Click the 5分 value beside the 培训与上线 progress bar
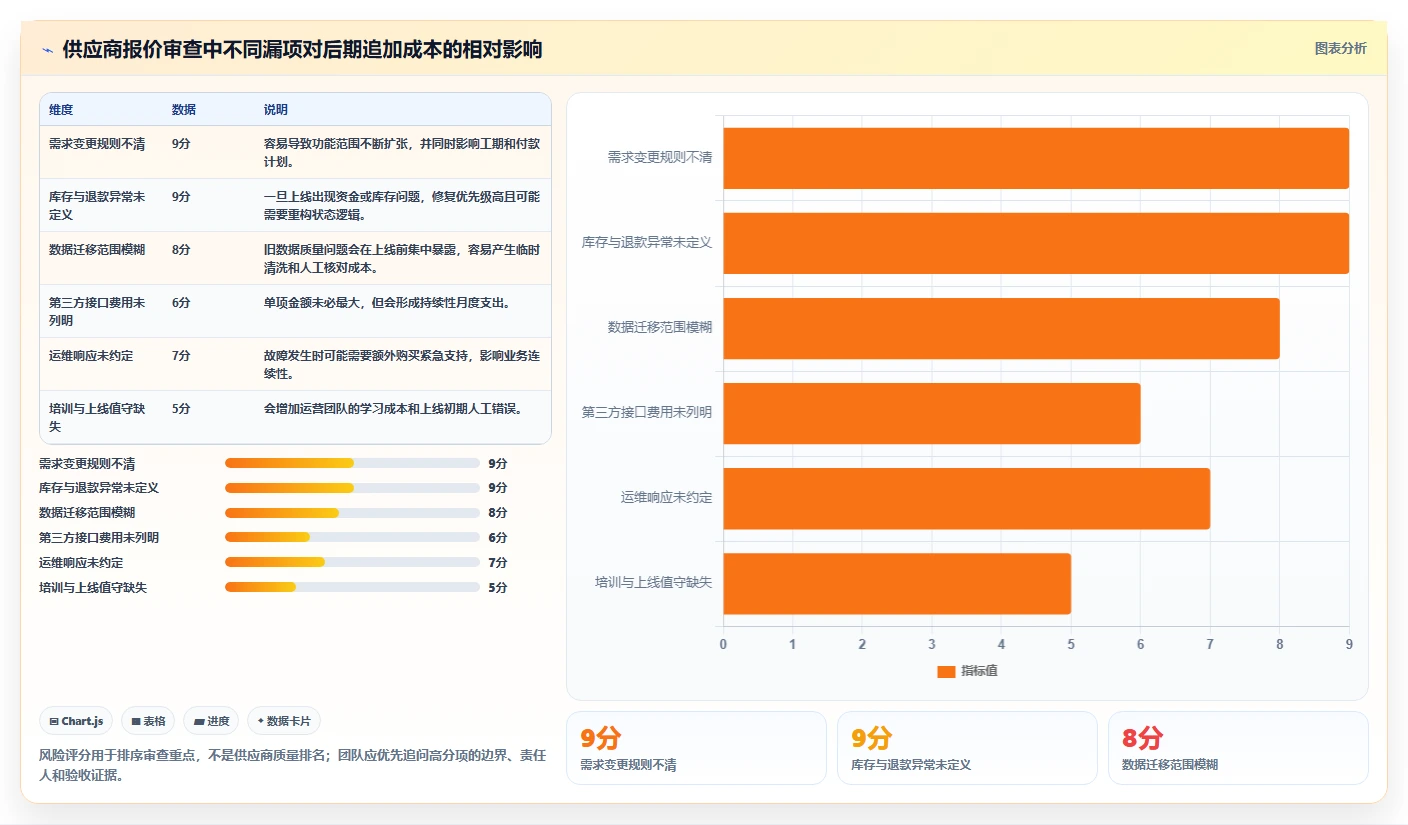The image size is (1408, 825). (x=498, y=588)
